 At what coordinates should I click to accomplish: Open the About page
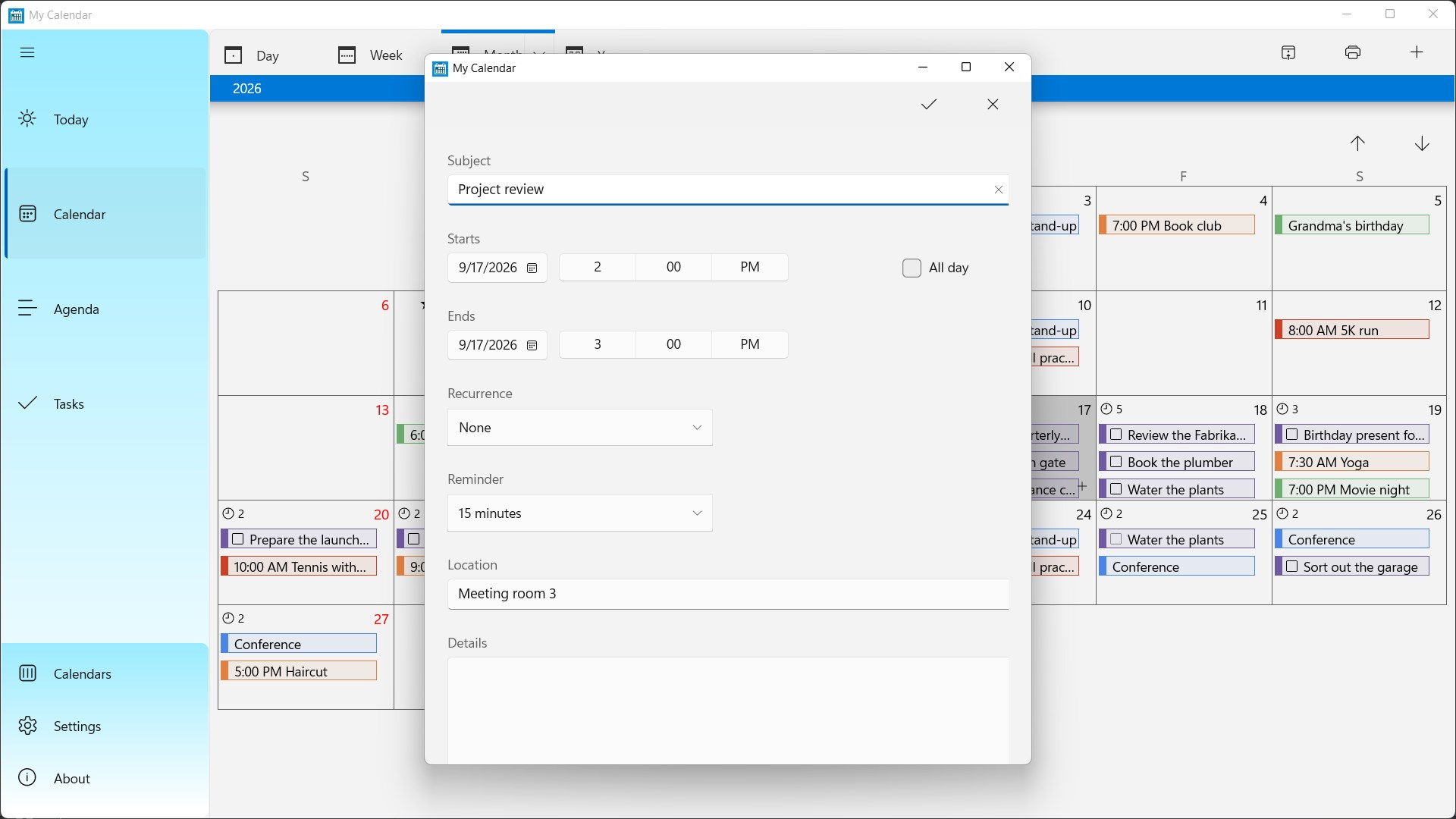tap(105, 778)
